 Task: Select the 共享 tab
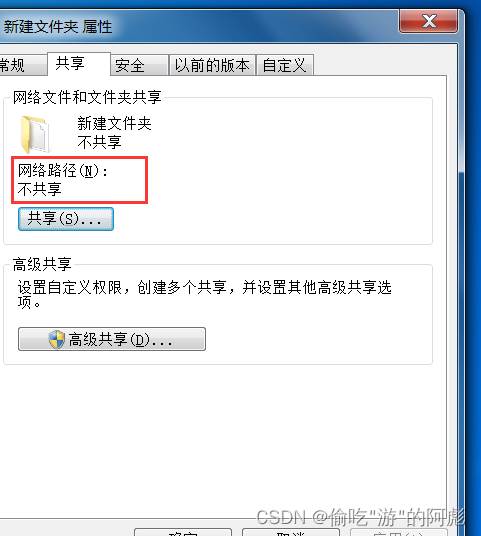click(x=79, y=64)
